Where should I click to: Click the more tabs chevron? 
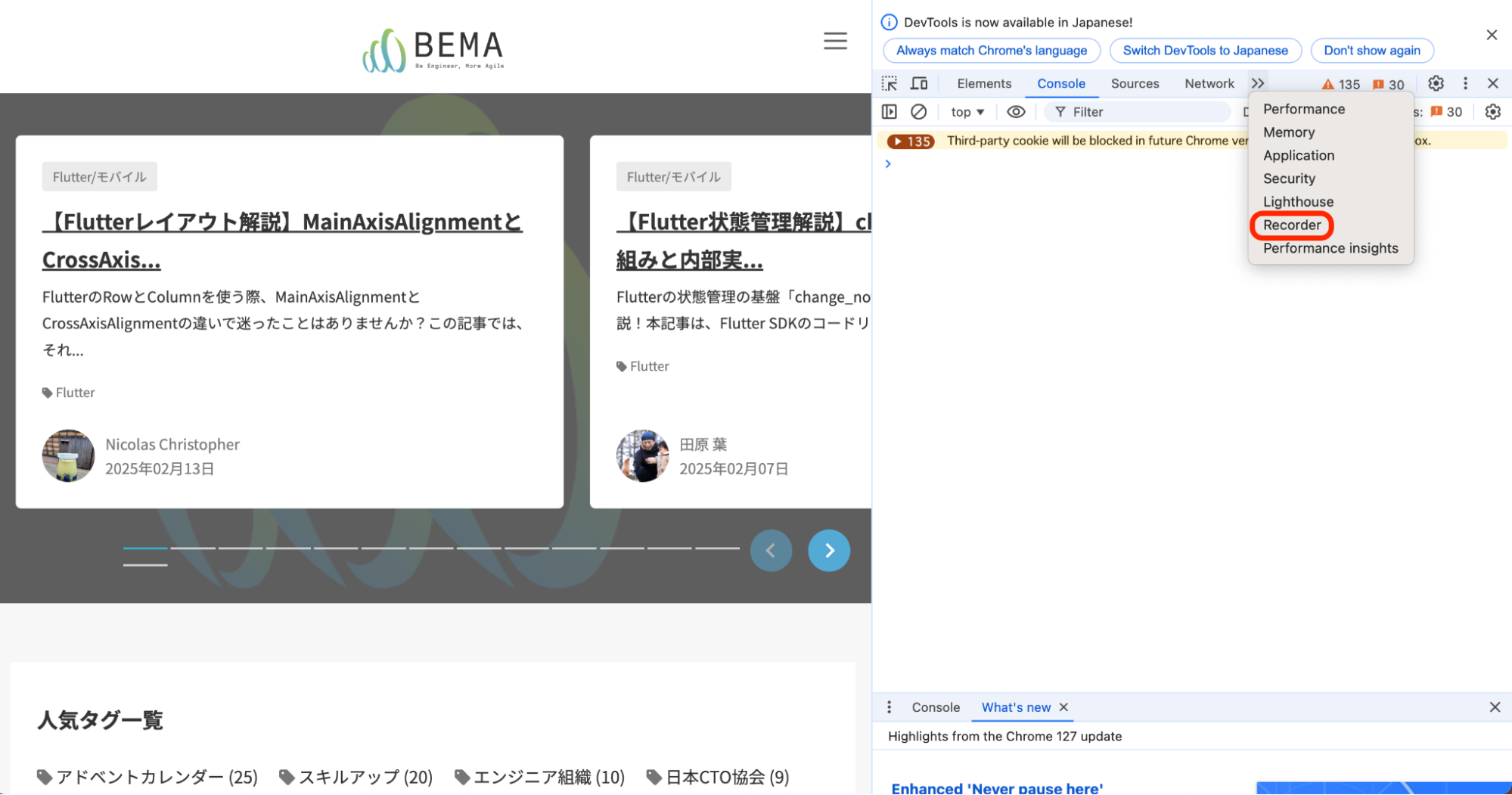(1257, 83)
